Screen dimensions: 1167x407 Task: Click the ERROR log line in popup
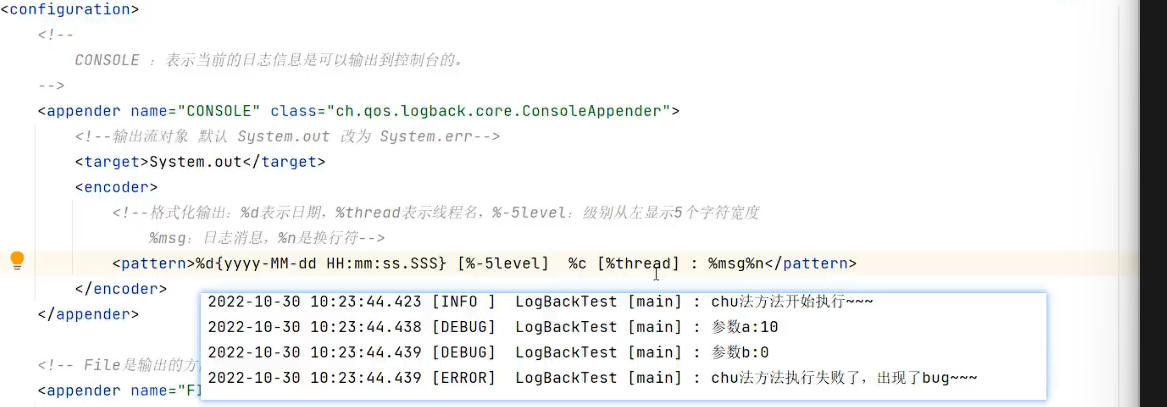tap(590, 378)
